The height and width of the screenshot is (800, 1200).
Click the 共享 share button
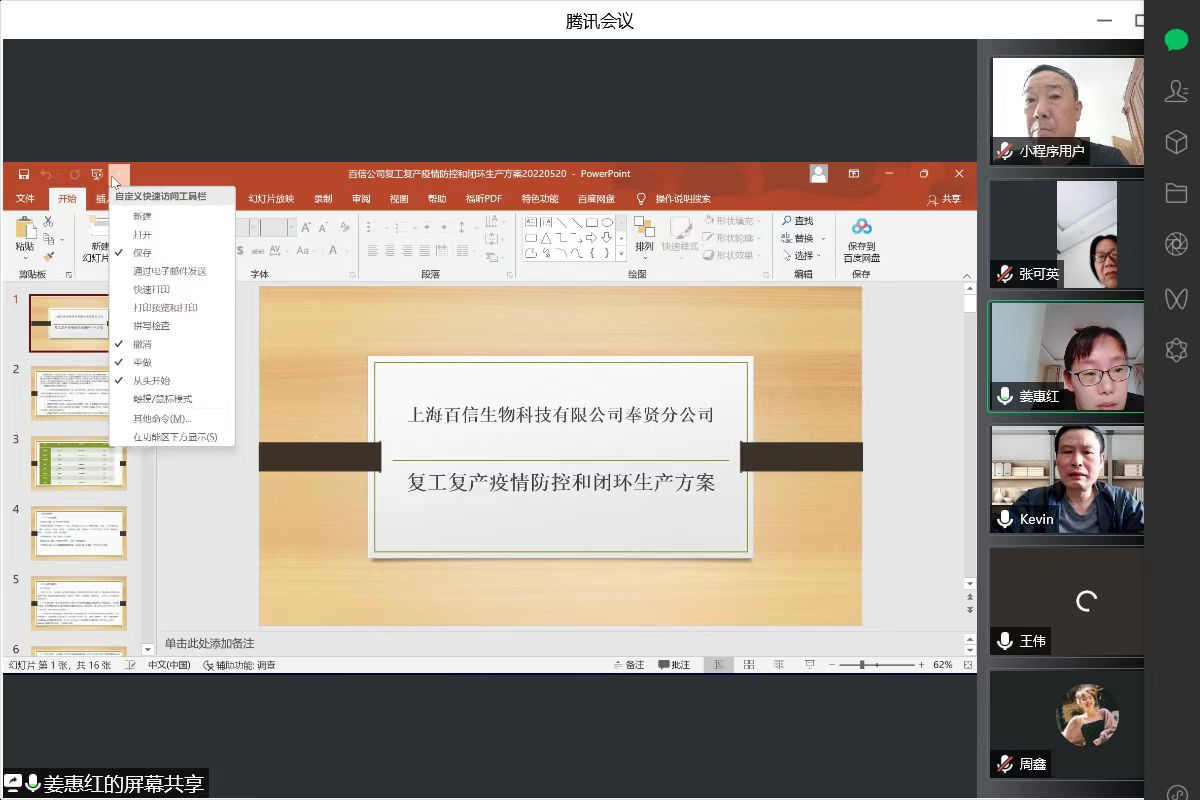coord(944,199)
